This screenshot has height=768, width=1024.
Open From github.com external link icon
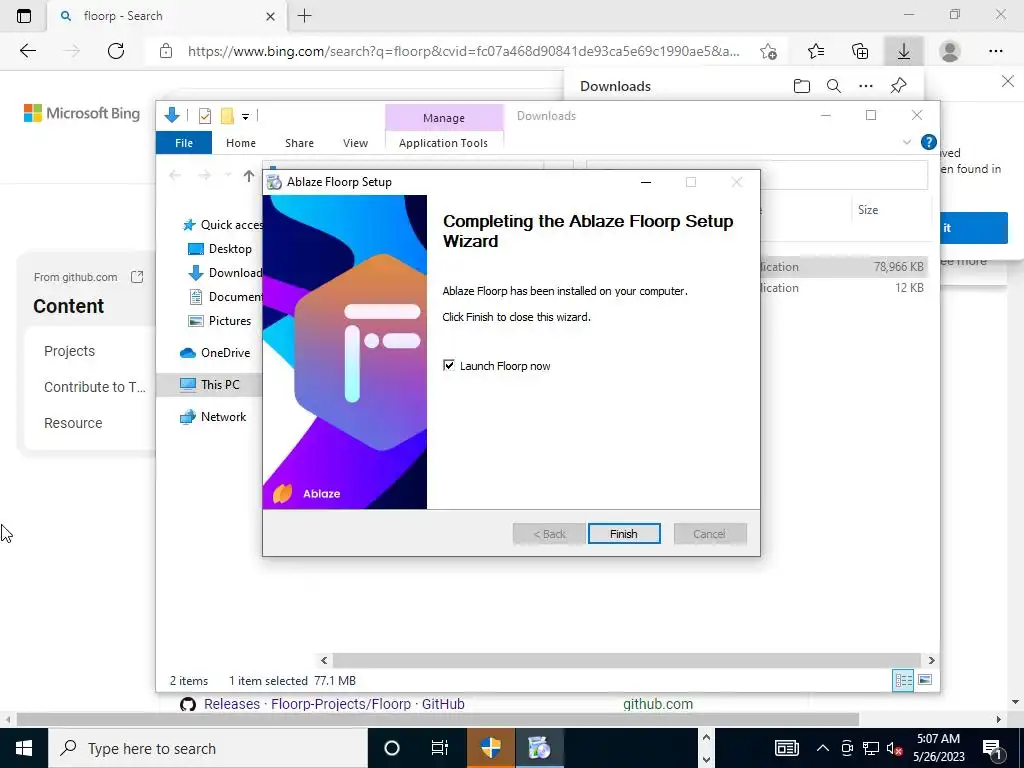point(137,277)
